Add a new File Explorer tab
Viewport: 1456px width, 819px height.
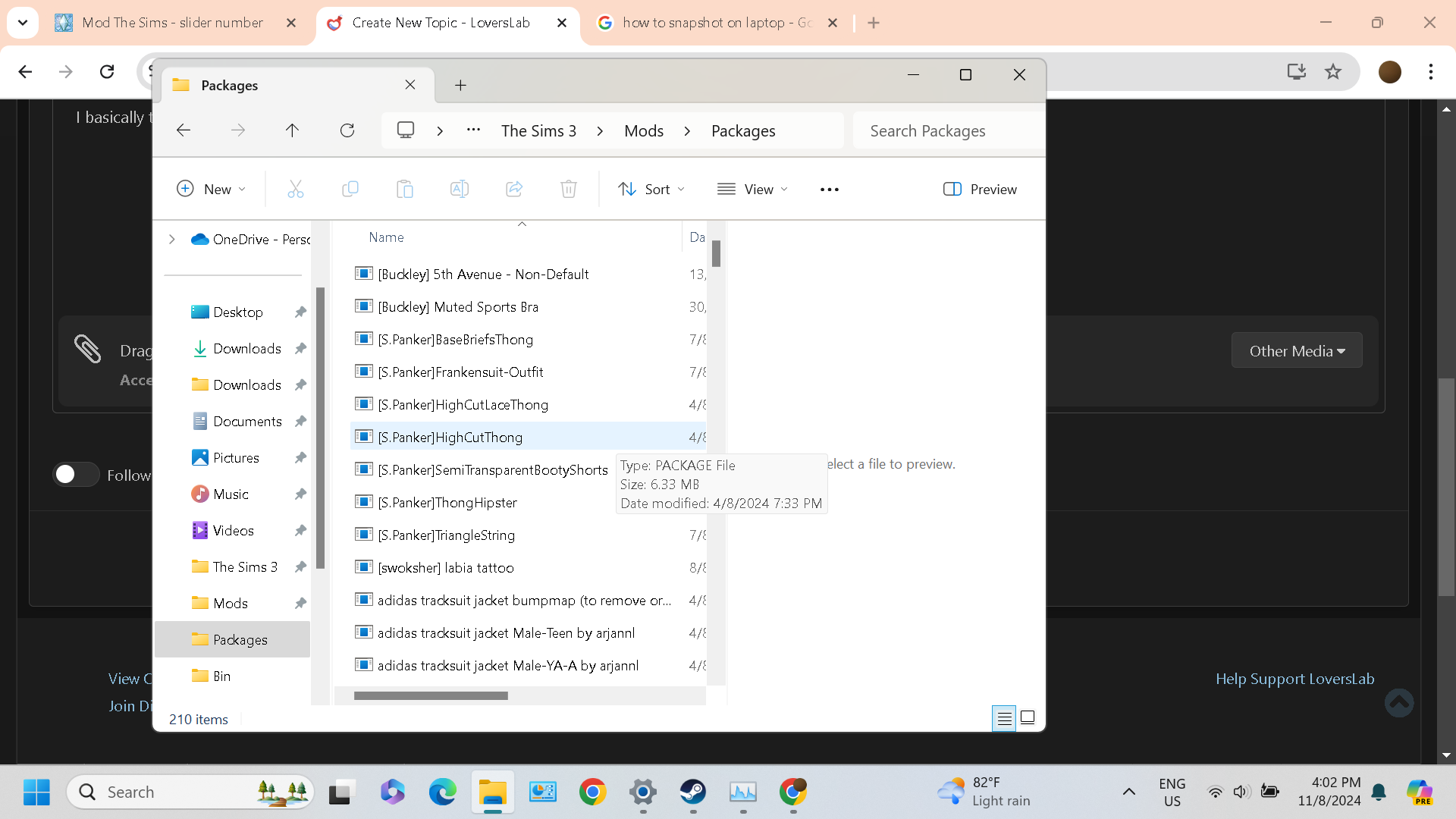[460, 85]
